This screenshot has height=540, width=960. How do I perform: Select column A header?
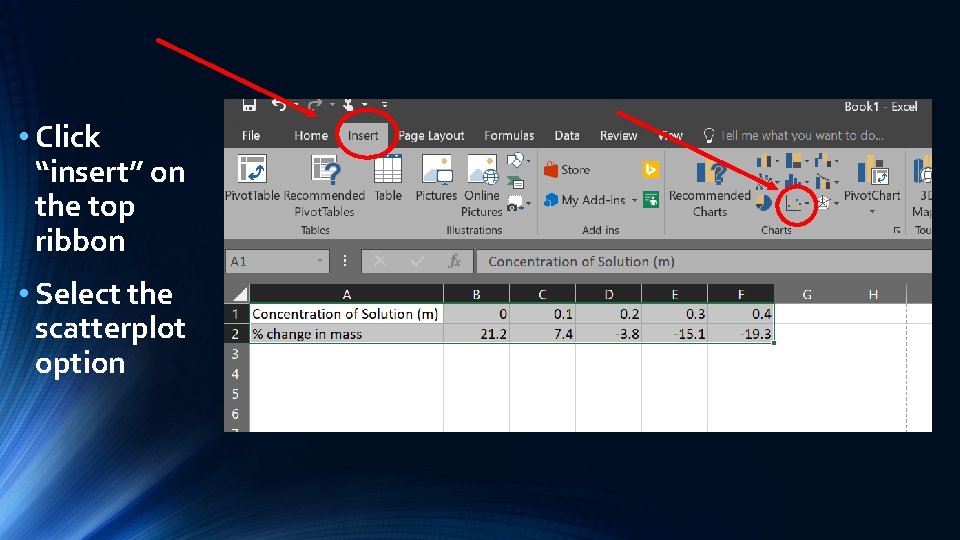pos(347,294)
